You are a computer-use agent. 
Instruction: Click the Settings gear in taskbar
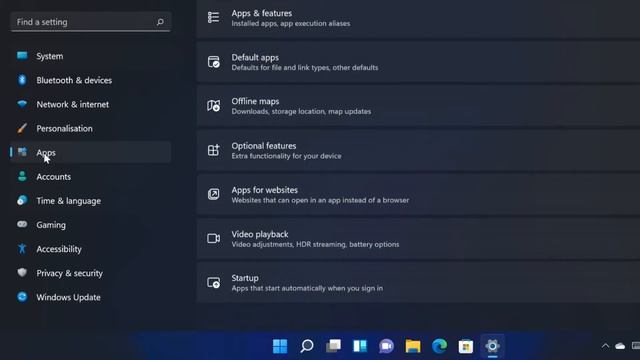click(492, 346)
